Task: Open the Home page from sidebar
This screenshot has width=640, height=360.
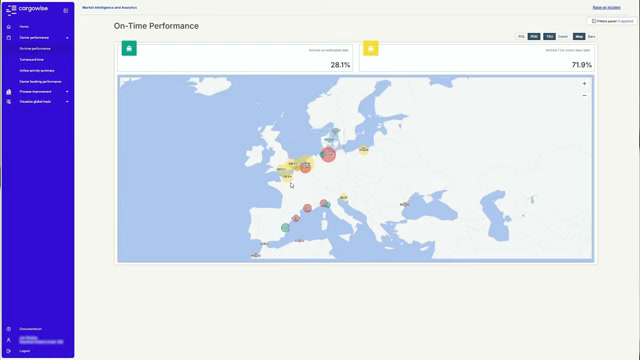Action: (x=24, y=27)
